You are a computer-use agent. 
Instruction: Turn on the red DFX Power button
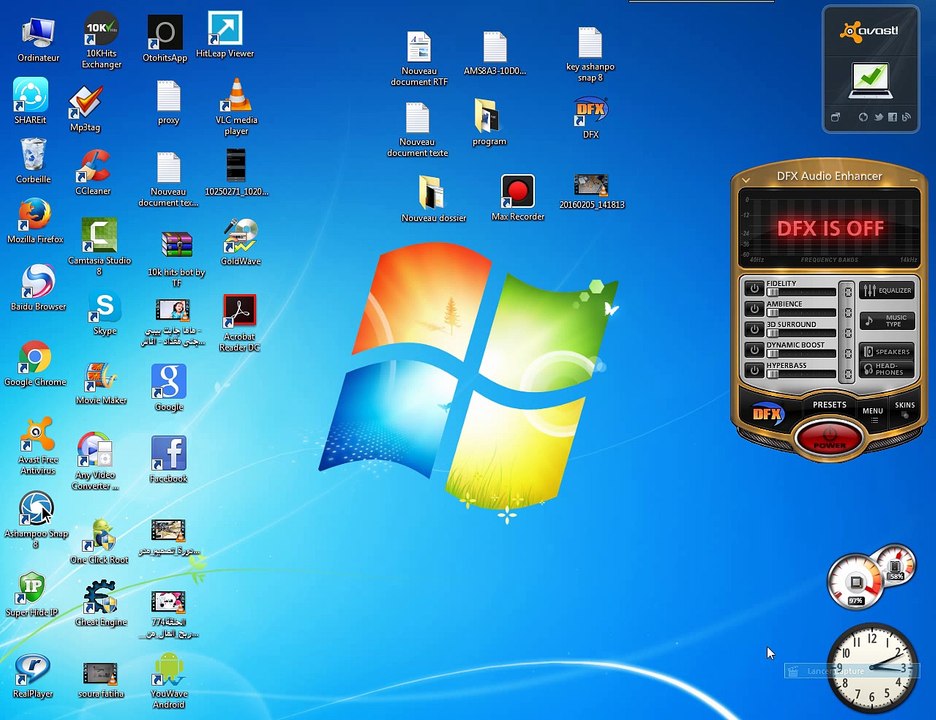(830, 438)
